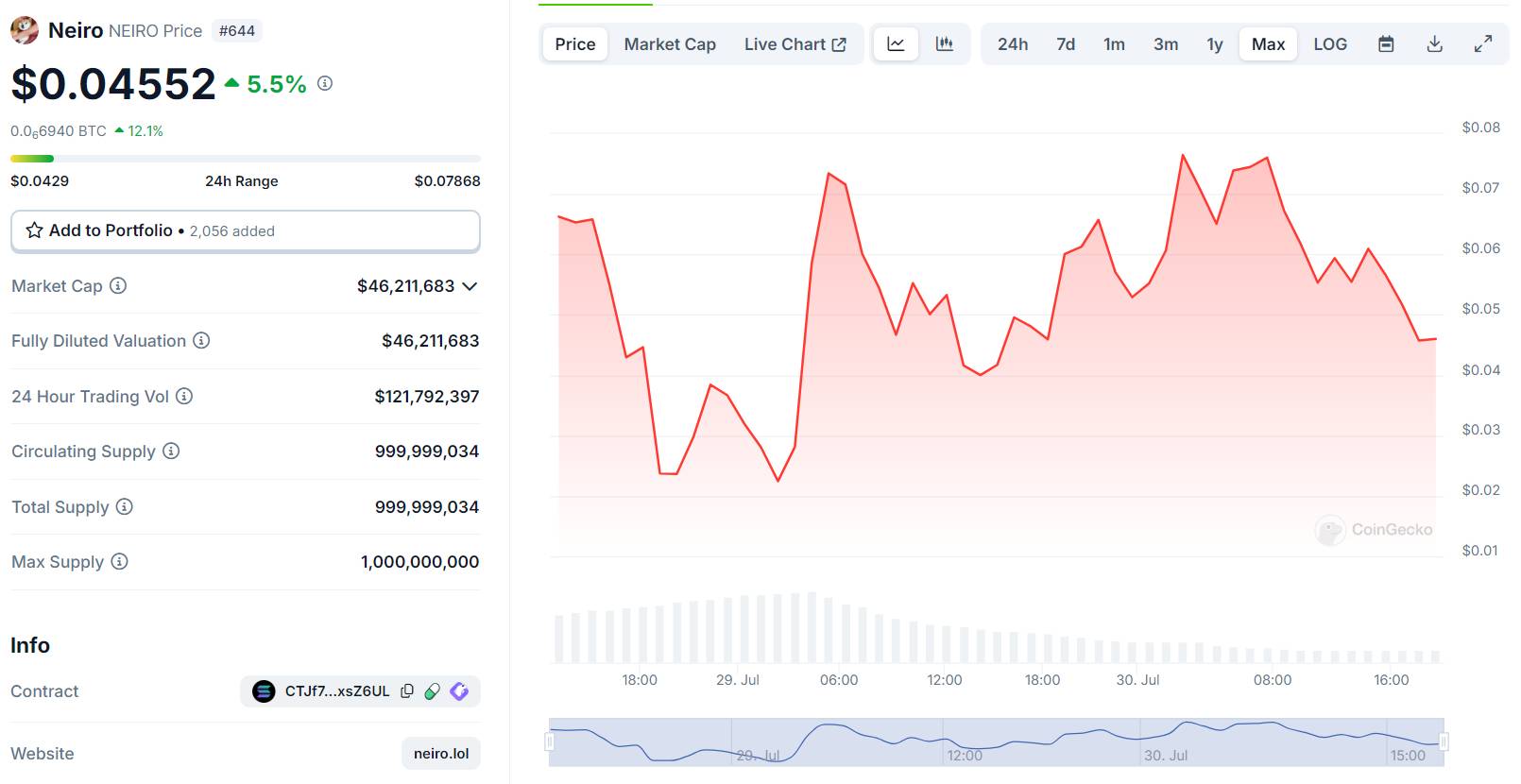Open the Live Chart tab
The image size is (1521, 784).
click(795, 44)
